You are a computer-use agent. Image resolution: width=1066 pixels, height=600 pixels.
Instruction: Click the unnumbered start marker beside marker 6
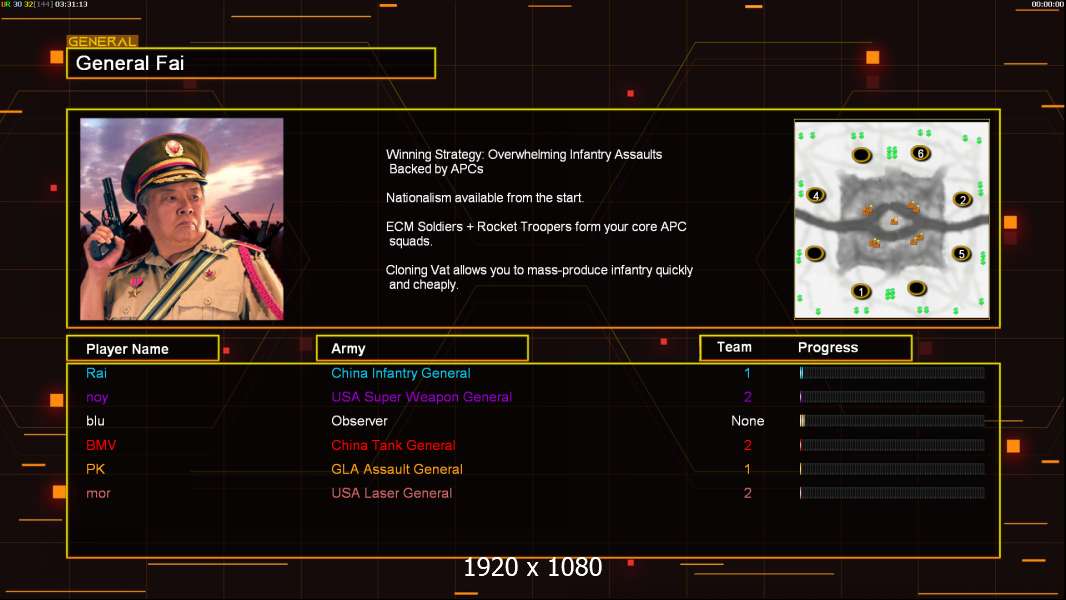tap(861, 155)
